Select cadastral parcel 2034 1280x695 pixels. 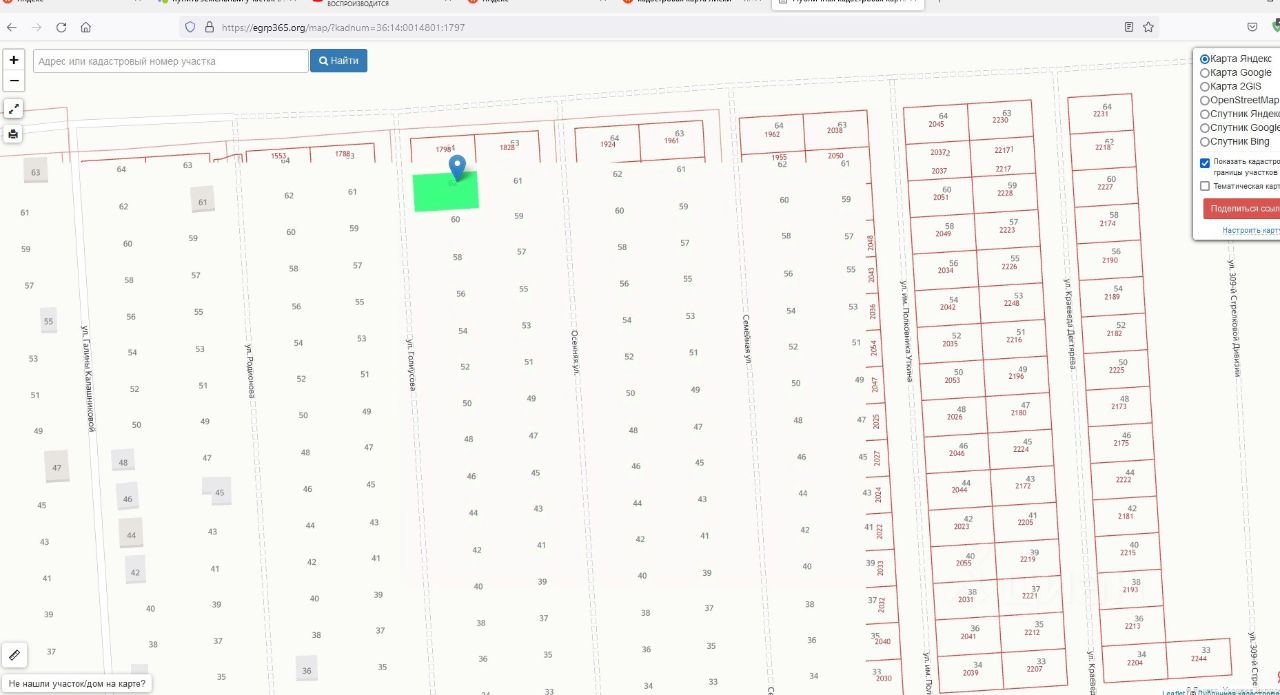(946, 270)
